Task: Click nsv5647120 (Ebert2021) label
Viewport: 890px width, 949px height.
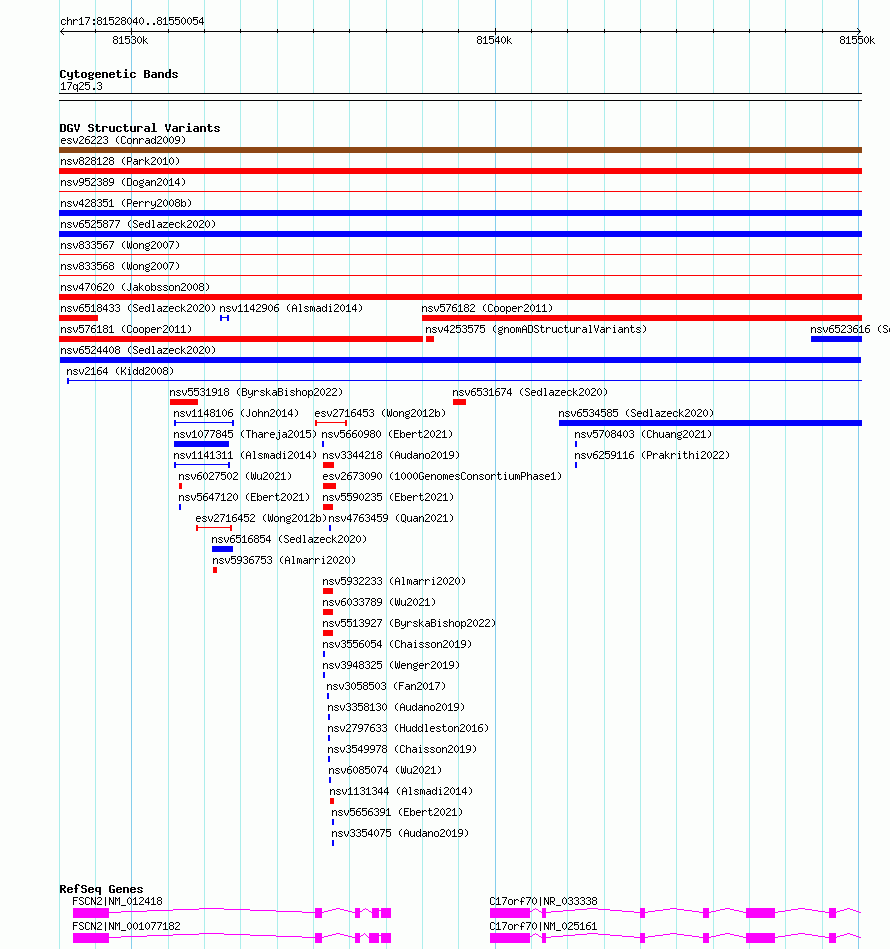Action: (244, 497)
